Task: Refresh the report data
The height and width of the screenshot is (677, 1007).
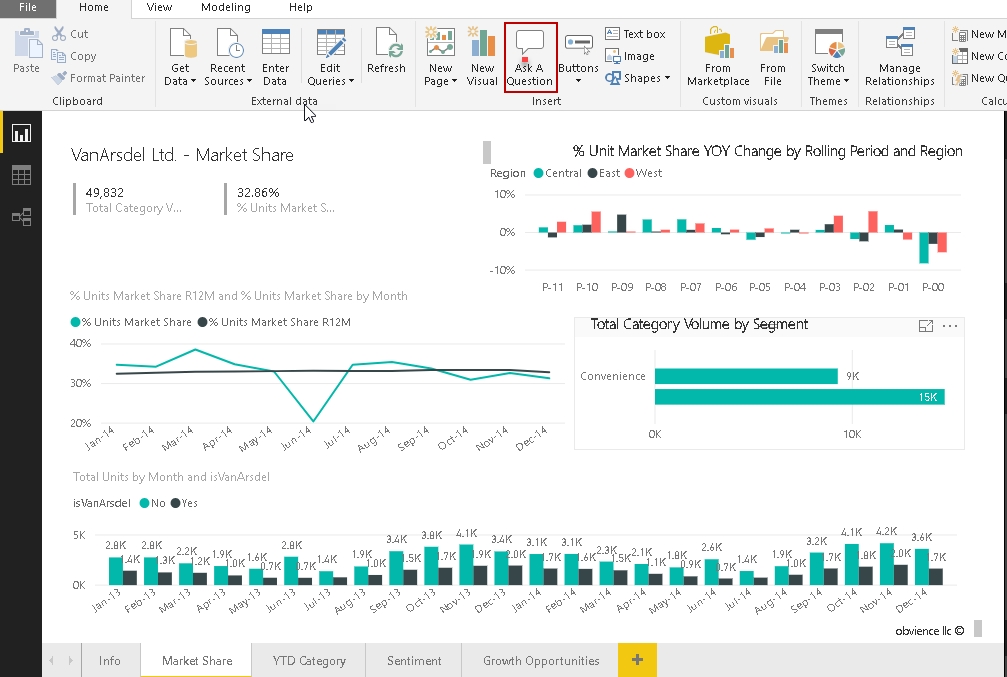Action: 387,50
